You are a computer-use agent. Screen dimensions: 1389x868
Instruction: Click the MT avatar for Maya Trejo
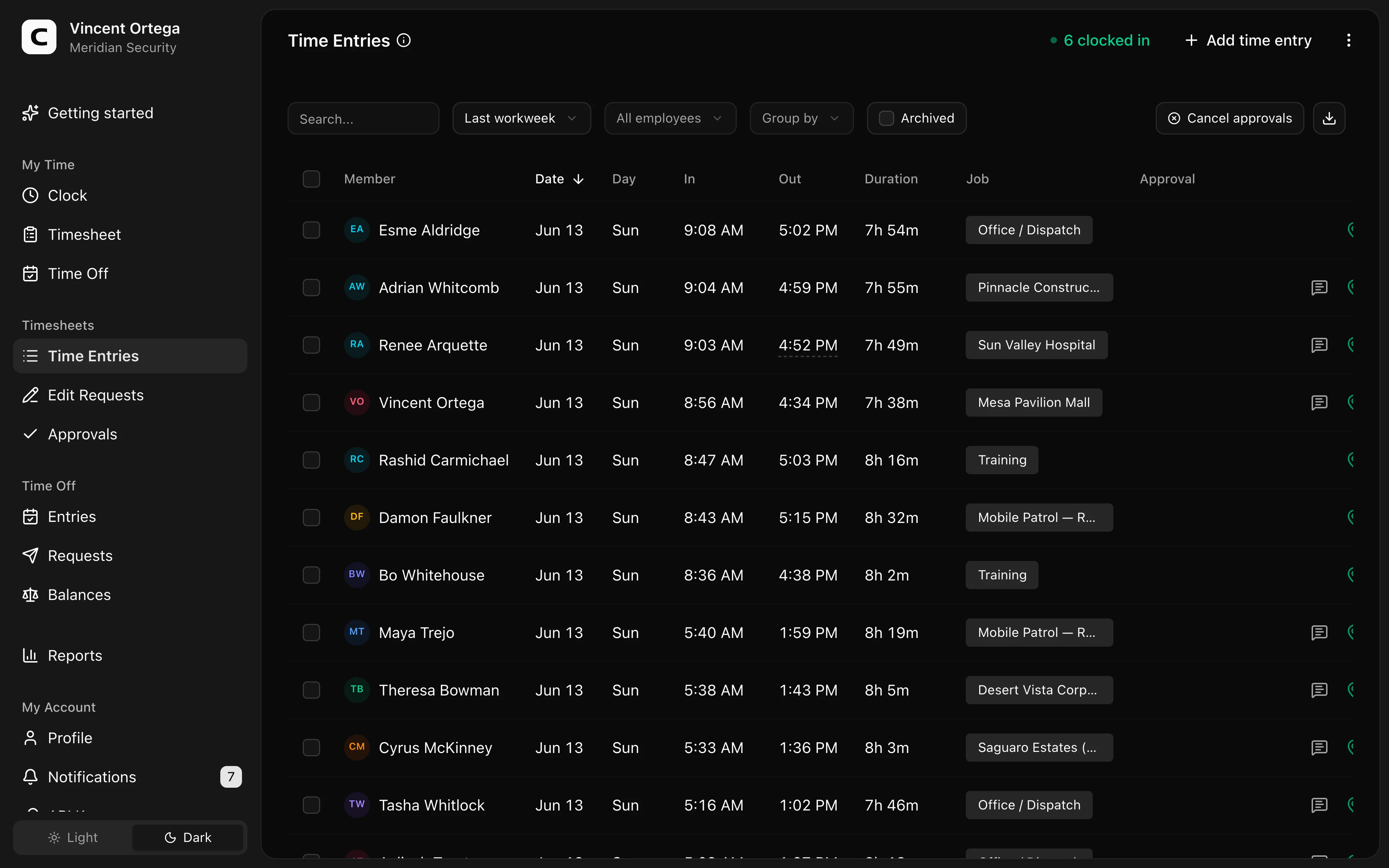pyautogui.click(x=356, y=632)
